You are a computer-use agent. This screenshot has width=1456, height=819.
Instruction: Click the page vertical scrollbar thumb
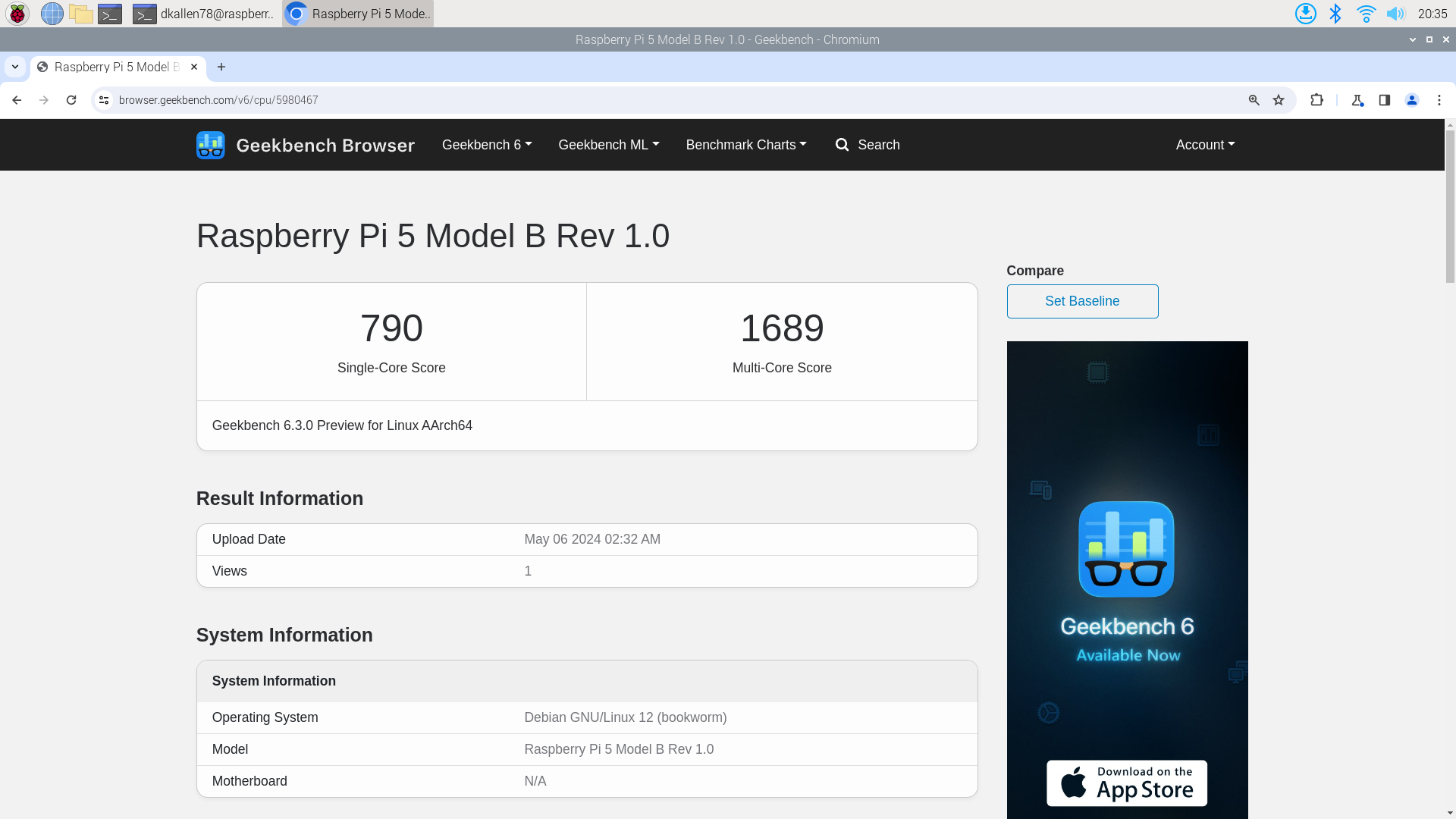point(1450,206)
